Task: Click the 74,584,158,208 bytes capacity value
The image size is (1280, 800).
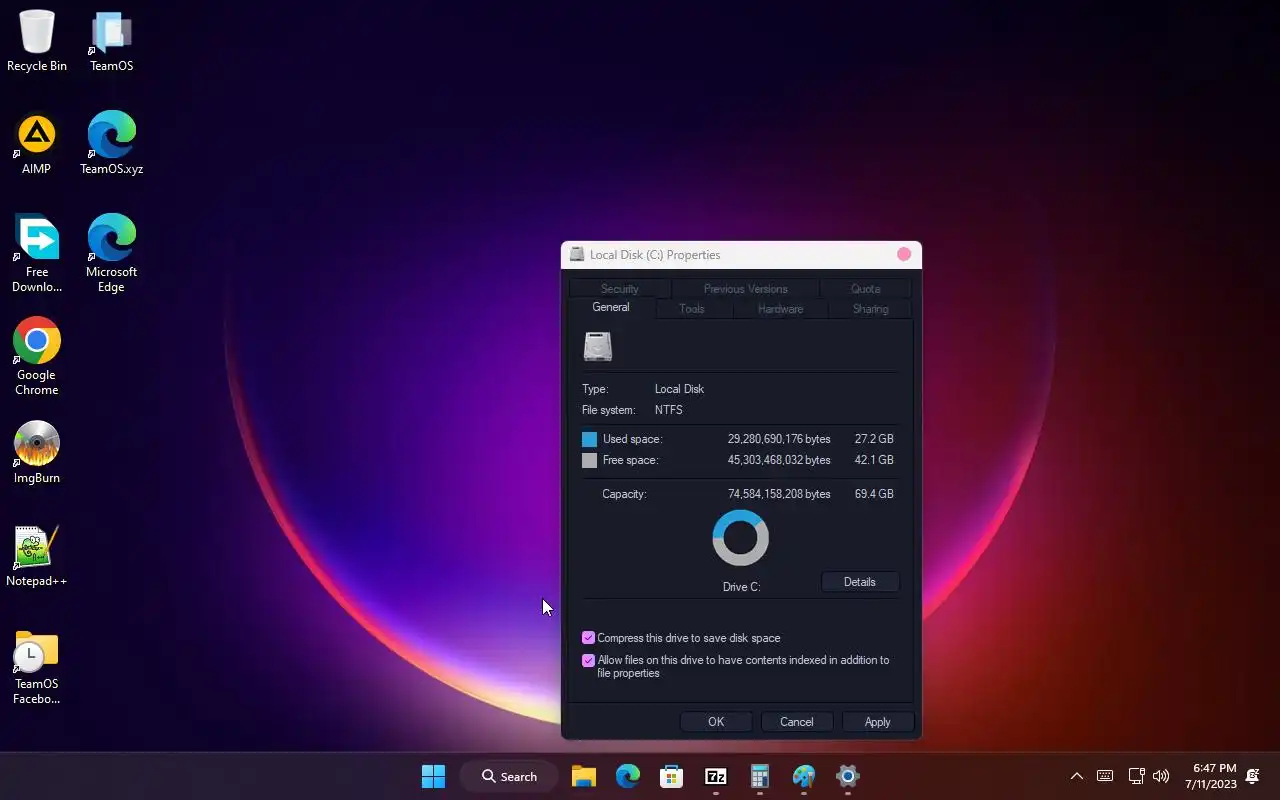Action: point(779,494)
